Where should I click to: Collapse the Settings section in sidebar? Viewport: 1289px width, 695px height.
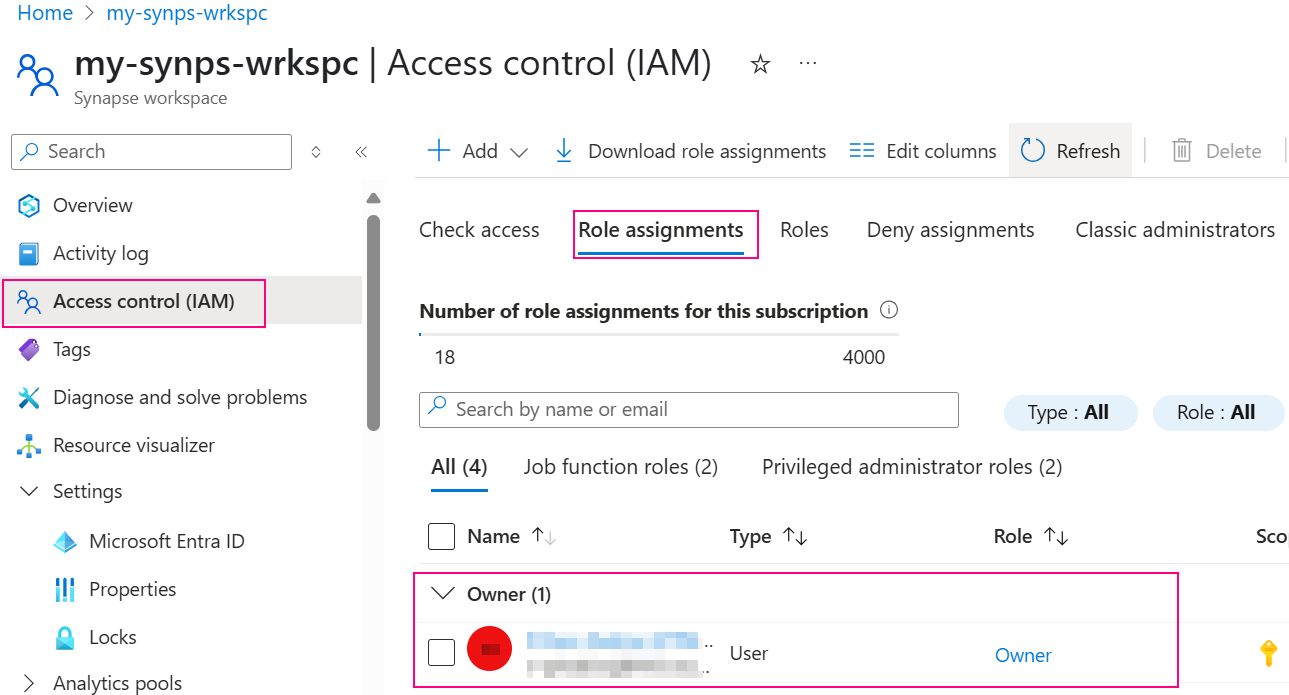tap(31, 492)
